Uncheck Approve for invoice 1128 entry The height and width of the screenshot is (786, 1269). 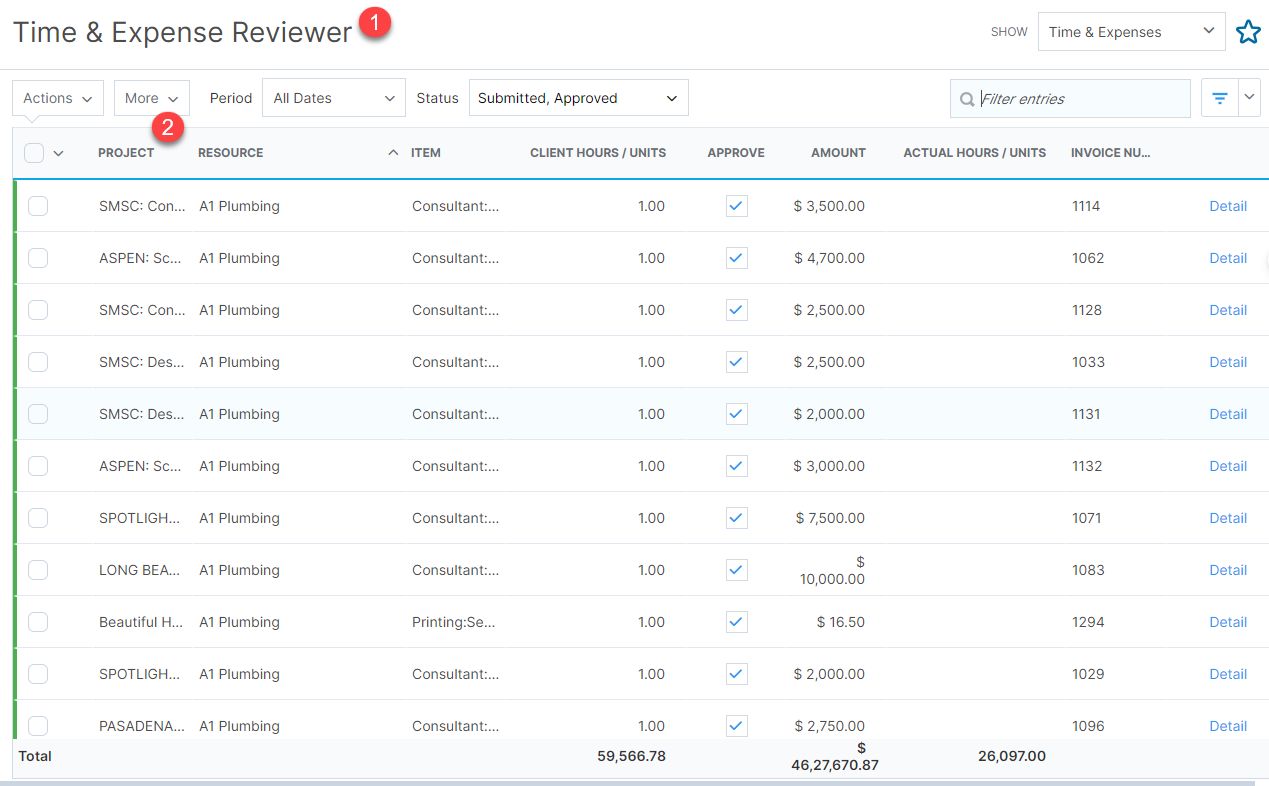pos(737,310)
